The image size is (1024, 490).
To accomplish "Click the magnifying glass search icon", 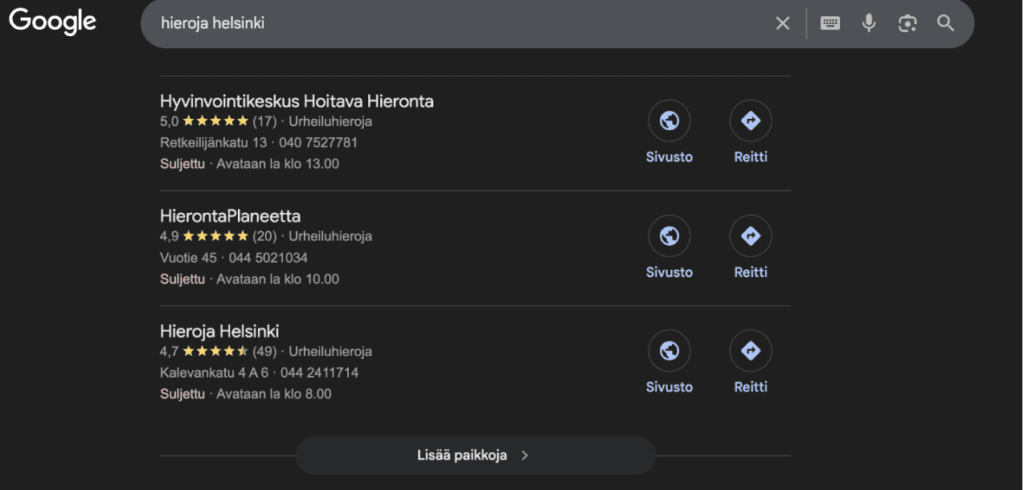I will click(x=945, y=23).
